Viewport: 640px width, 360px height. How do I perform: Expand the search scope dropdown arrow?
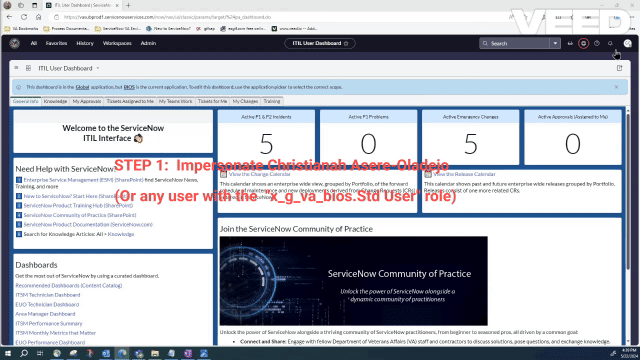click(x=555, y=43)
